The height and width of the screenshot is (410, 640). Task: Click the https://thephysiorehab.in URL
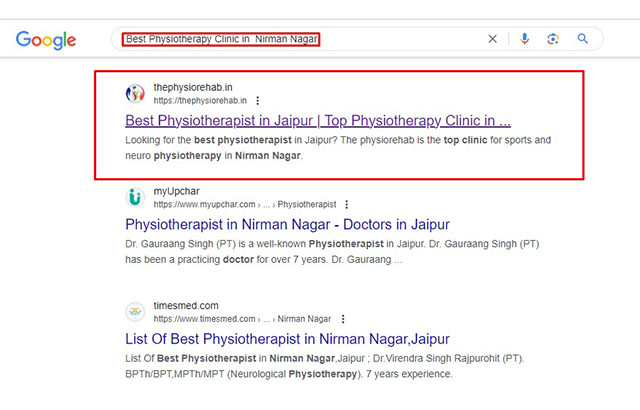[x=200, y=101]
